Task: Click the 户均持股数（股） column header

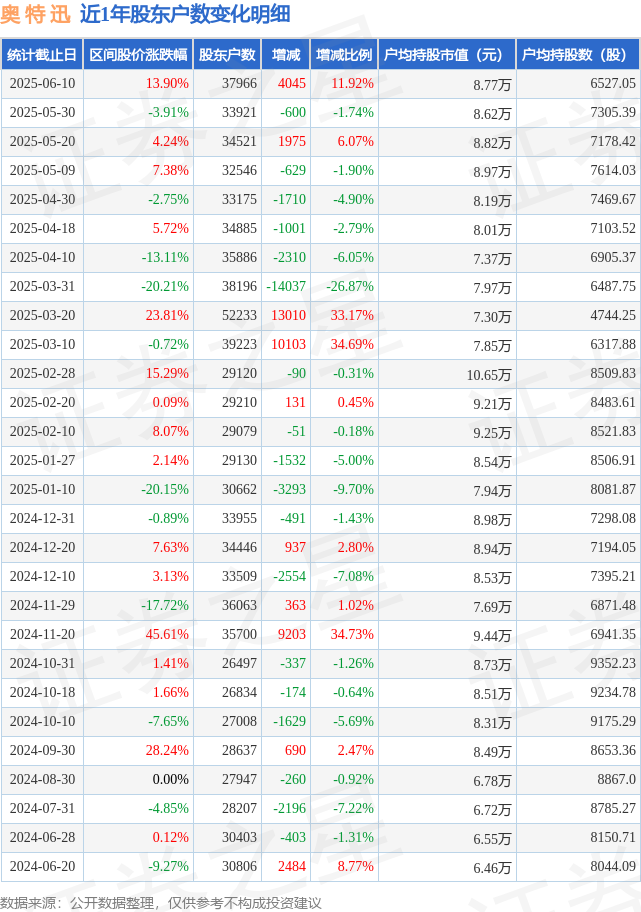Action: coord(578,55)
